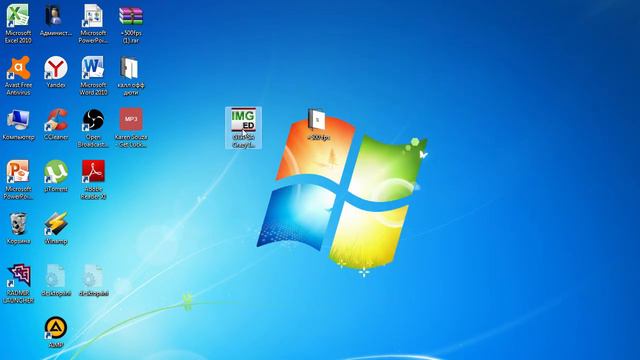Select the Yandex browser shortcut
The width and height of the screenshot is (640, 360).
pos(56,72)
